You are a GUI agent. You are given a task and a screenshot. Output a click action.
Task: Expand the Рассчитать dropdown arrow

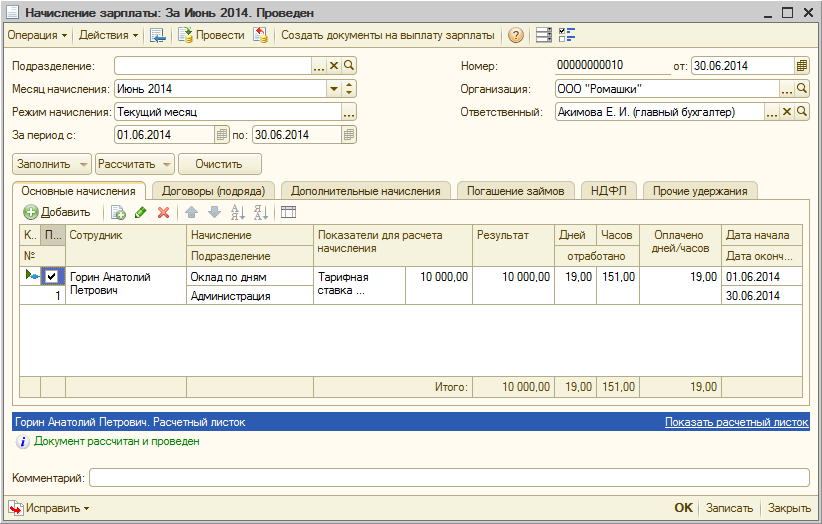(x=167, y=165)
